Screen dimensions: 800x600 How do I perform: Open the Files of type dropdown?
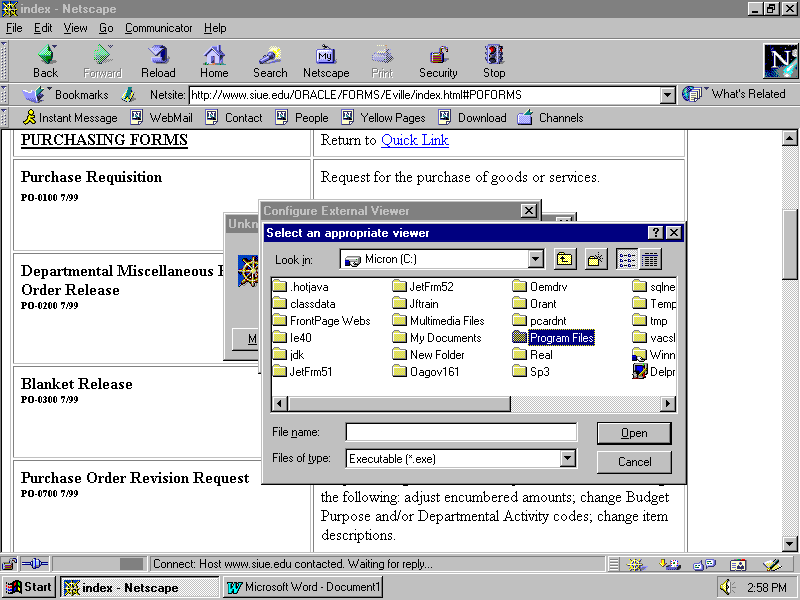click(568, 459)
